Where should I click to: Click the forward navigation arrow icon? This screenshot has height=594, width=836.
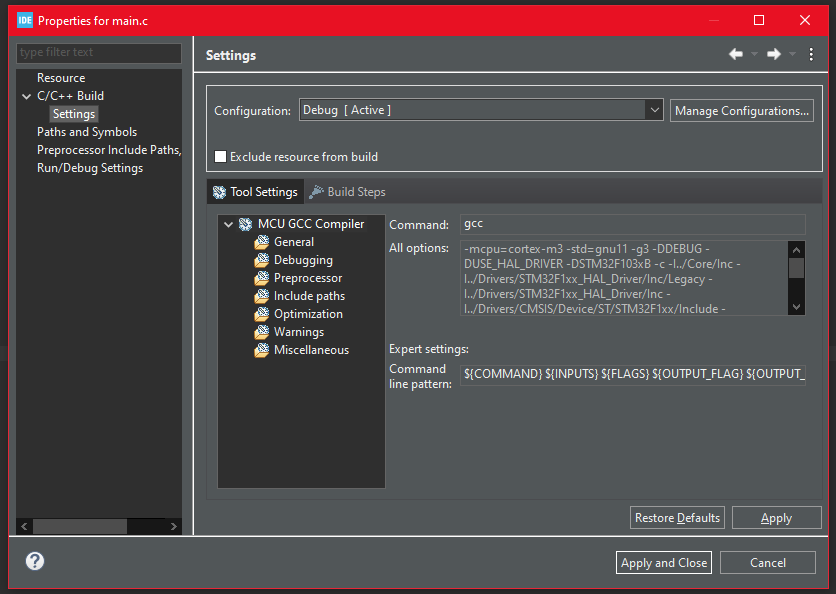(x=774, y=54)
